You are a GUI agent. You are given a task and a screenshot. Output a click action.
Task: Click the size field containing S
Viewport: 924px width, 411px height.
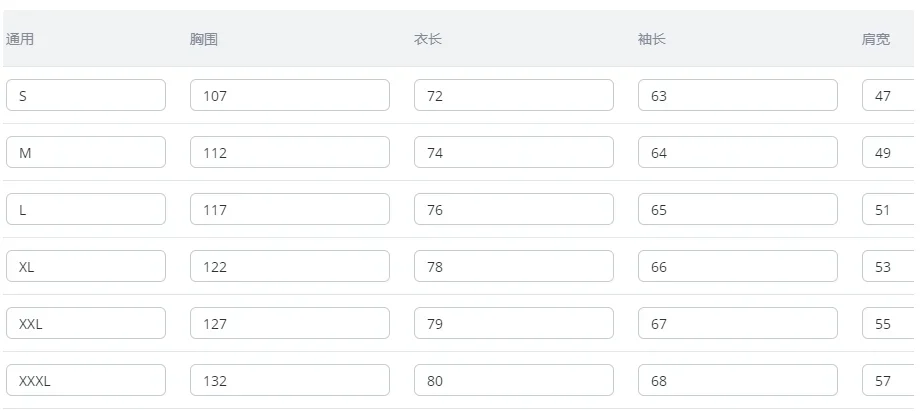click(x=86, y=95)
